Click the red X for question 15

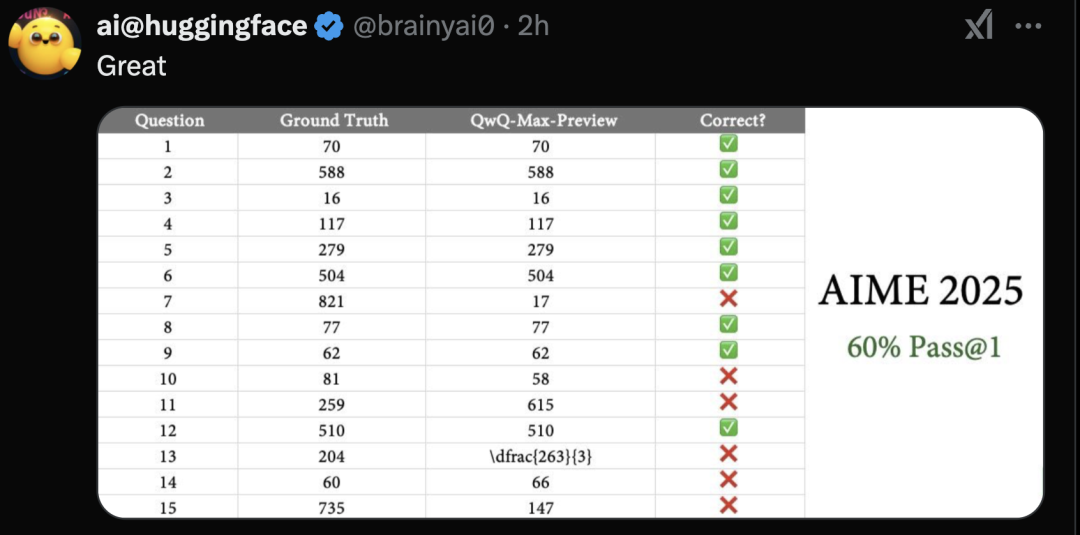pos(729,505)
